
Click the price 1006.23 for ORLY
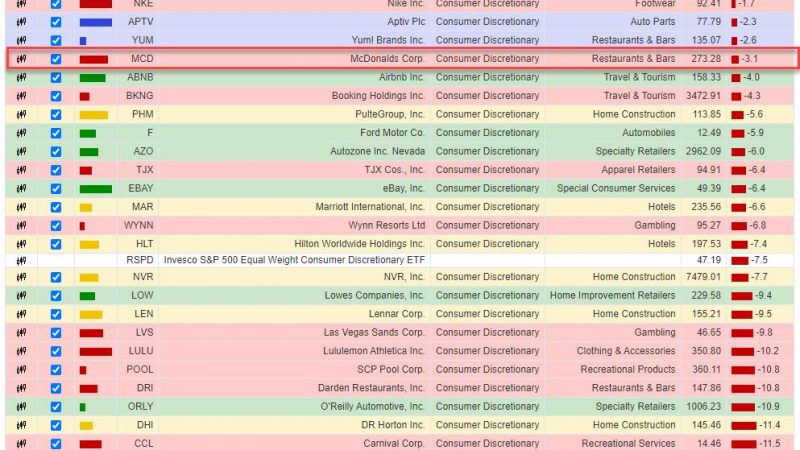coord(703,407)
